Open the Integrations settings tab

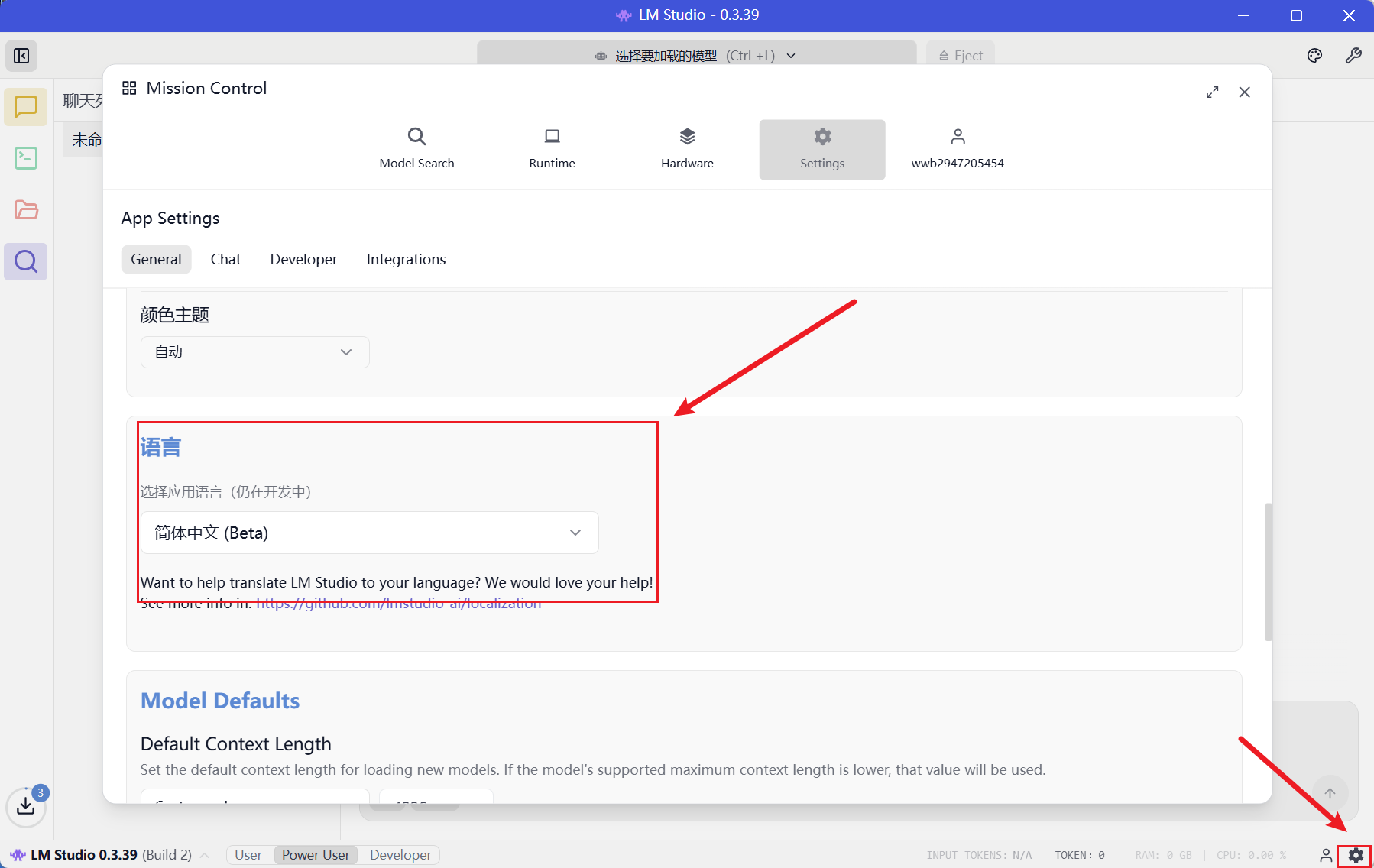click(x=406, y=259)
